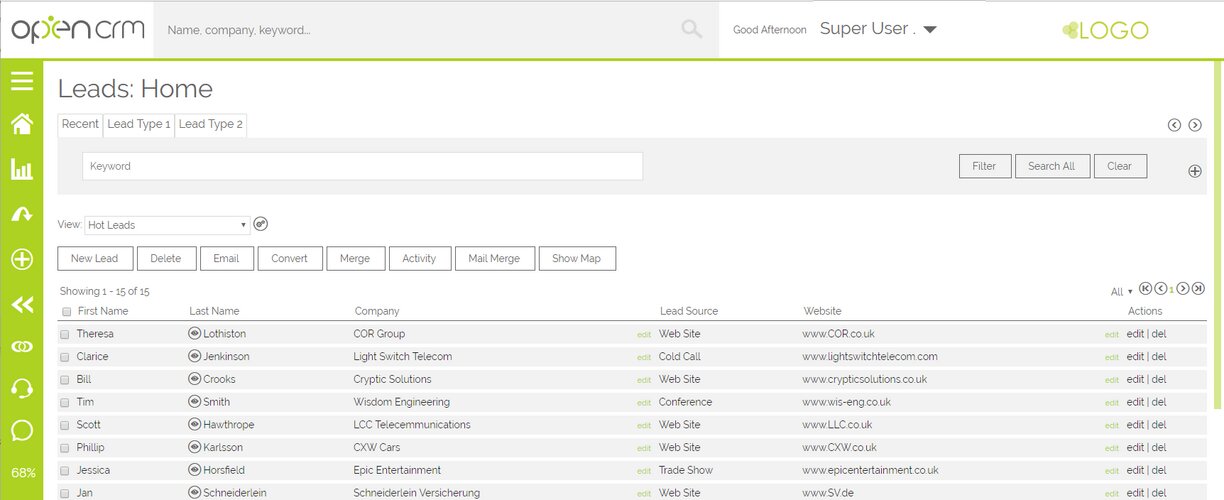Click into the Keyword search field
The height and width of the screenshot is (500, 1224).
[x=362, y=166]
